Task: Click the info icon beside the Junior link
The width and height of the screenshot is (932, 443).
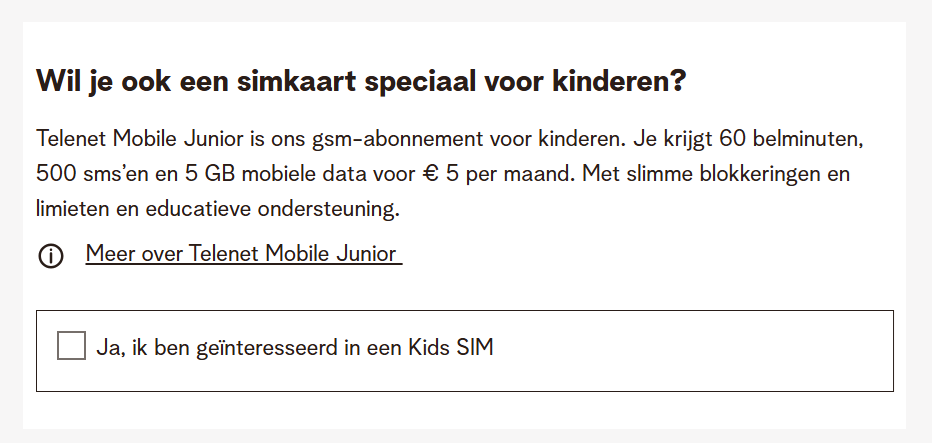Action: [50, 256]
